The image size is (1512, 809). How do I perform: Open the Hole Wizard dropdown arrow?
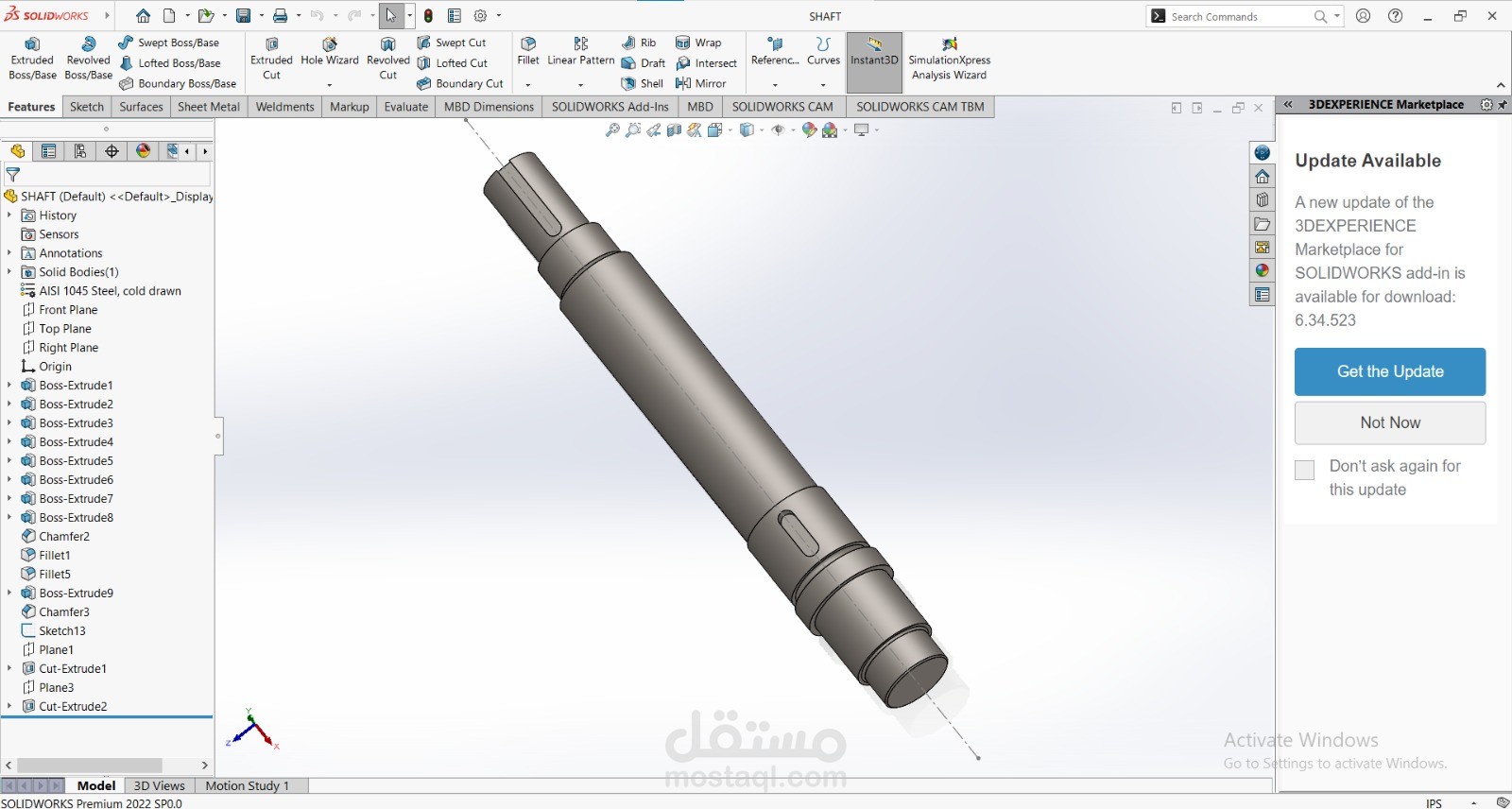coord(330,85)
